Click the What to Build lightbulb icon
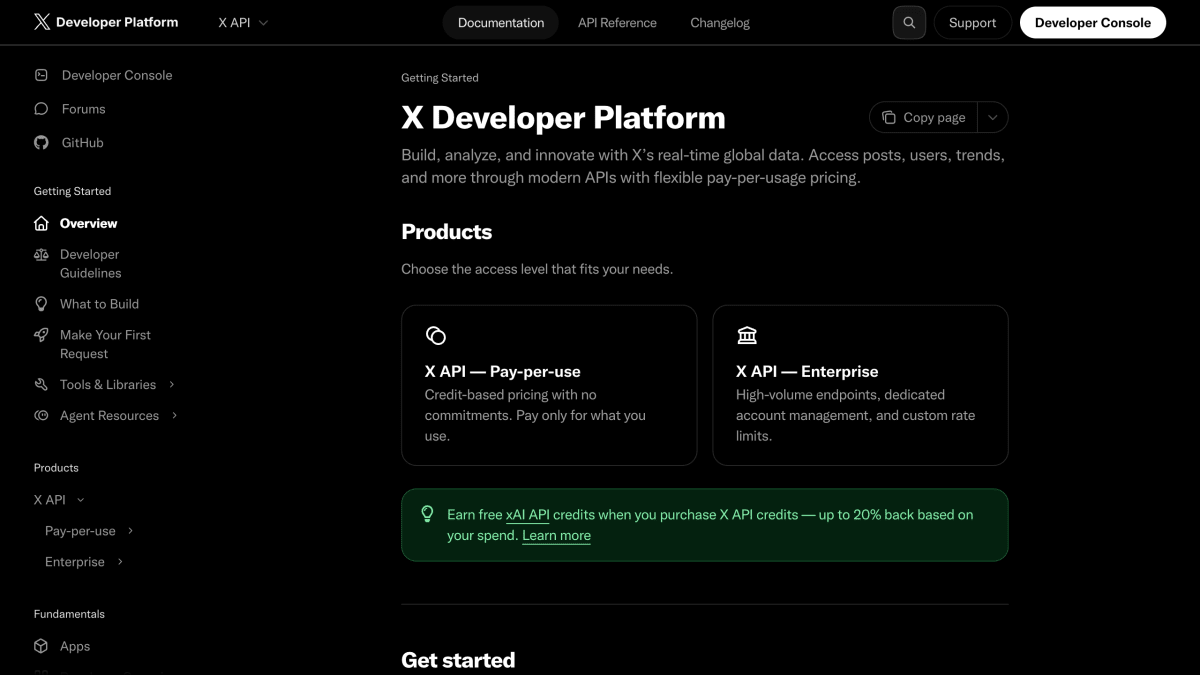This screenshot has height=675, width=1200. click(41, 304)
